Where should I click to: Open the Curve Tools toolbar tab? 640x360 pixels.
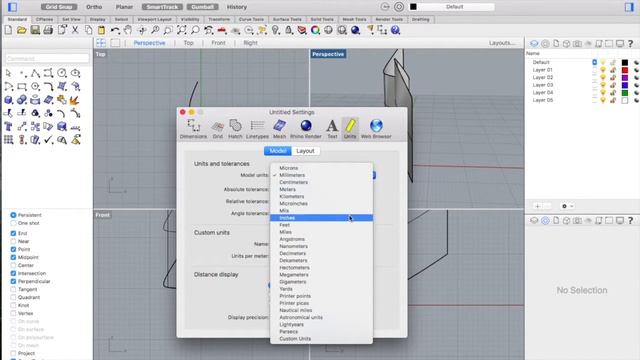click(251, 19)
